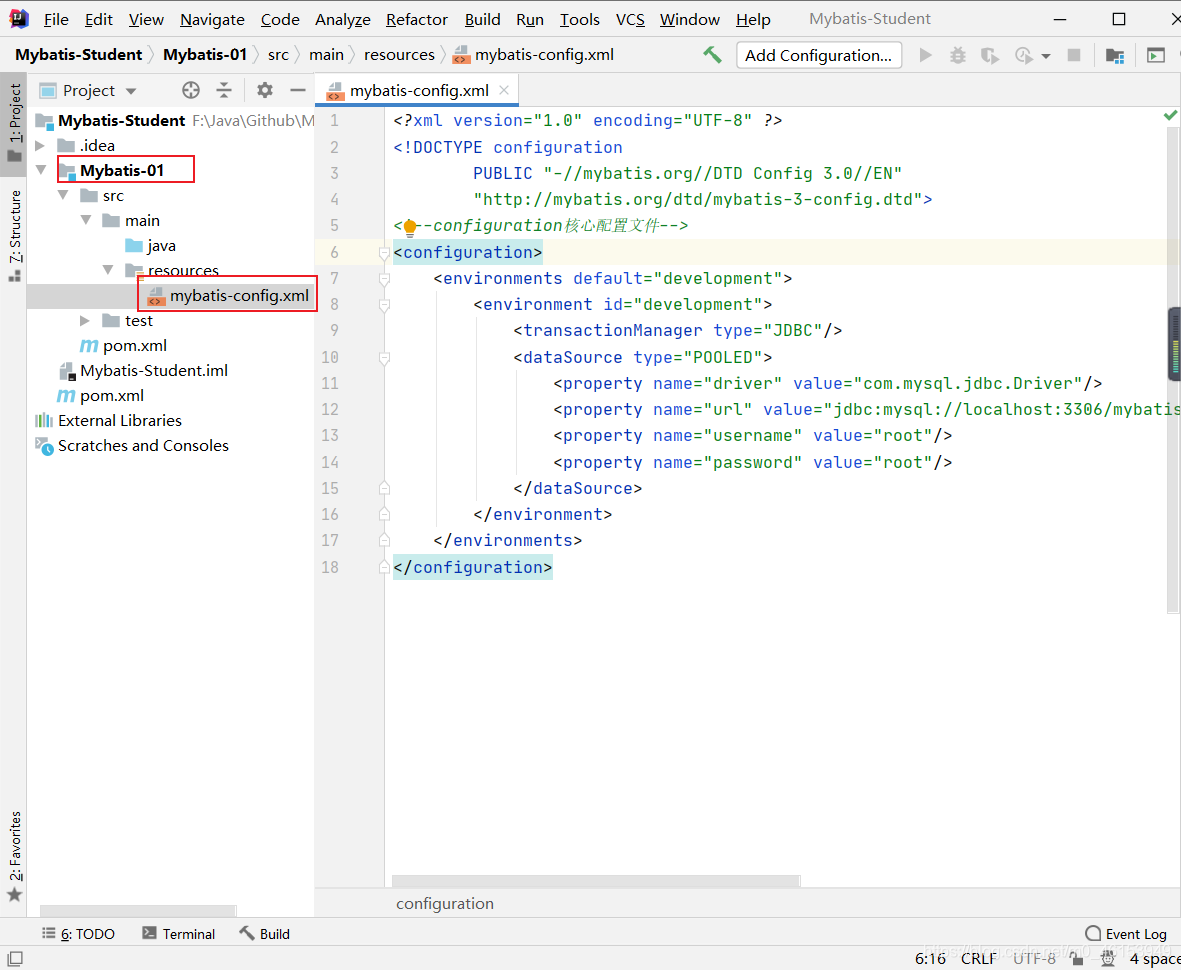The width and height of the screenshot is (1181, 970).
Task: Click the locate/select opened file crosshair icon
Action: [x=191, y=90]
